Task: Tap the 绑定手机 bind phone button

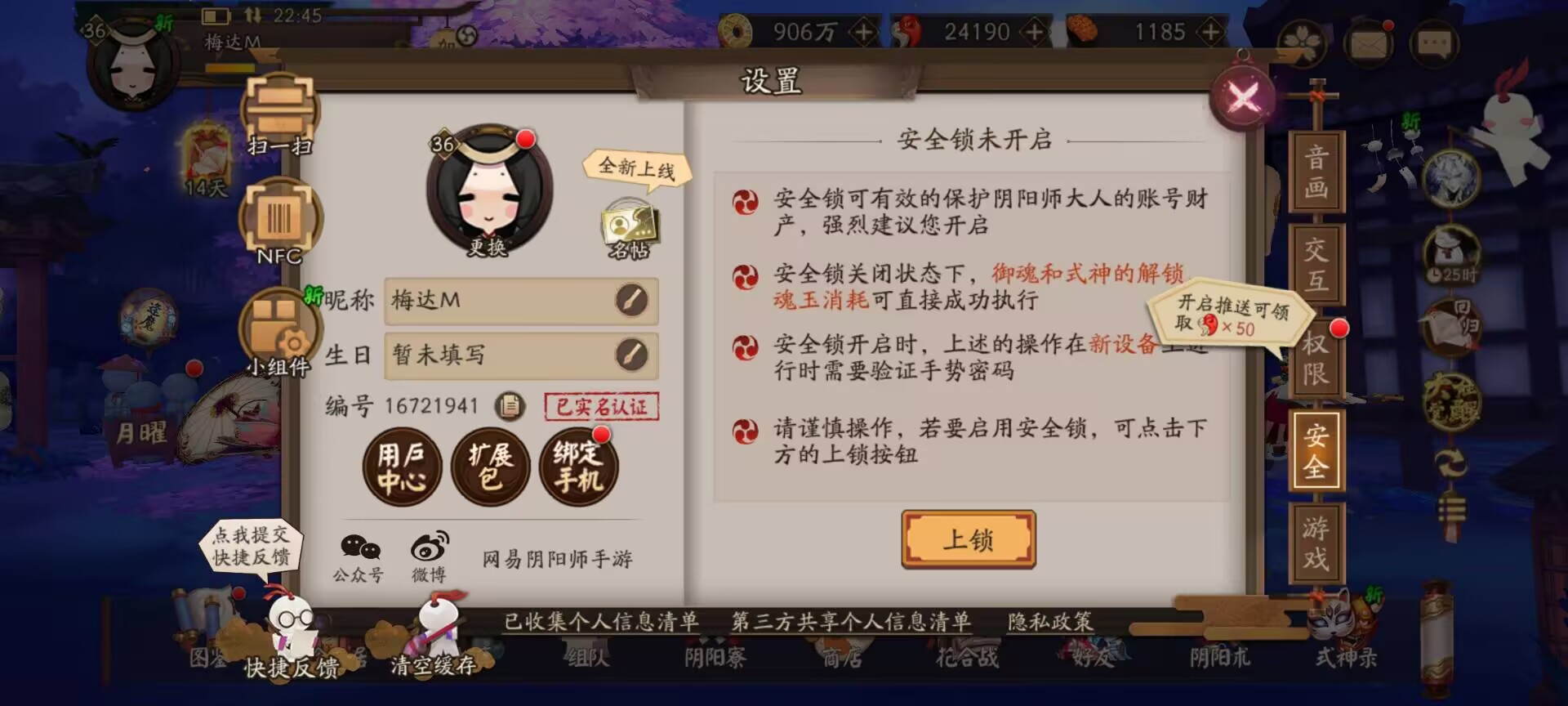Action: coord(579,467)
